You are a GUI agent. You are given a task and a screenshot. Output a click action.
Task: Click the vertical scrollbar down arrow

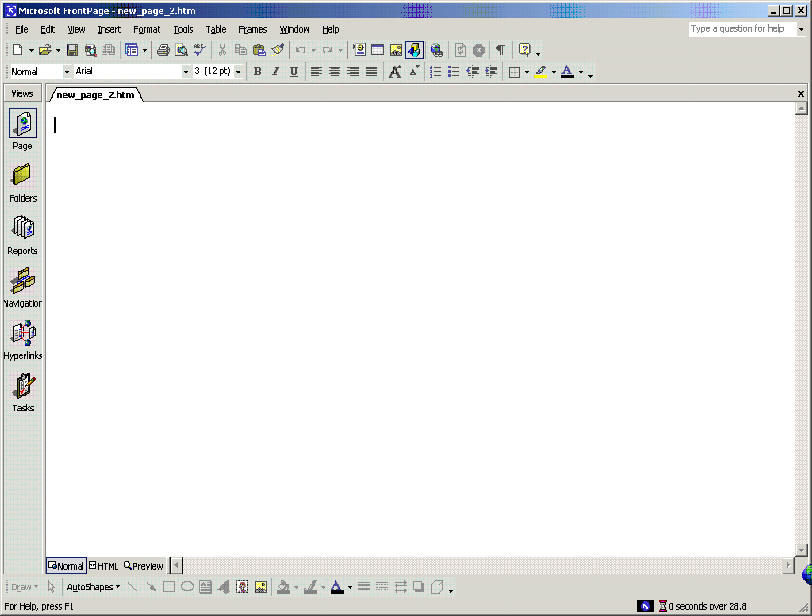click(x=801, y=550)
